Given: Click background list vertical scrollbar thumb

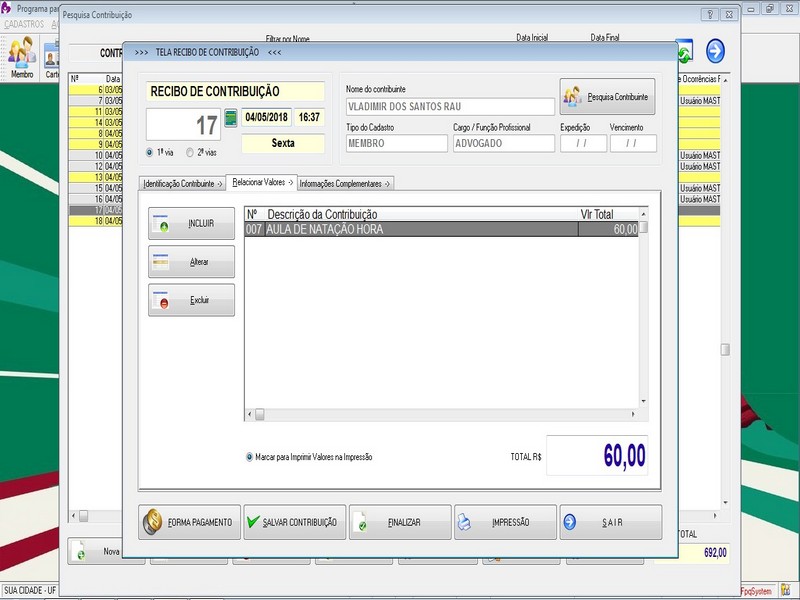Looking at the screenshot, I should pos(725,349).
